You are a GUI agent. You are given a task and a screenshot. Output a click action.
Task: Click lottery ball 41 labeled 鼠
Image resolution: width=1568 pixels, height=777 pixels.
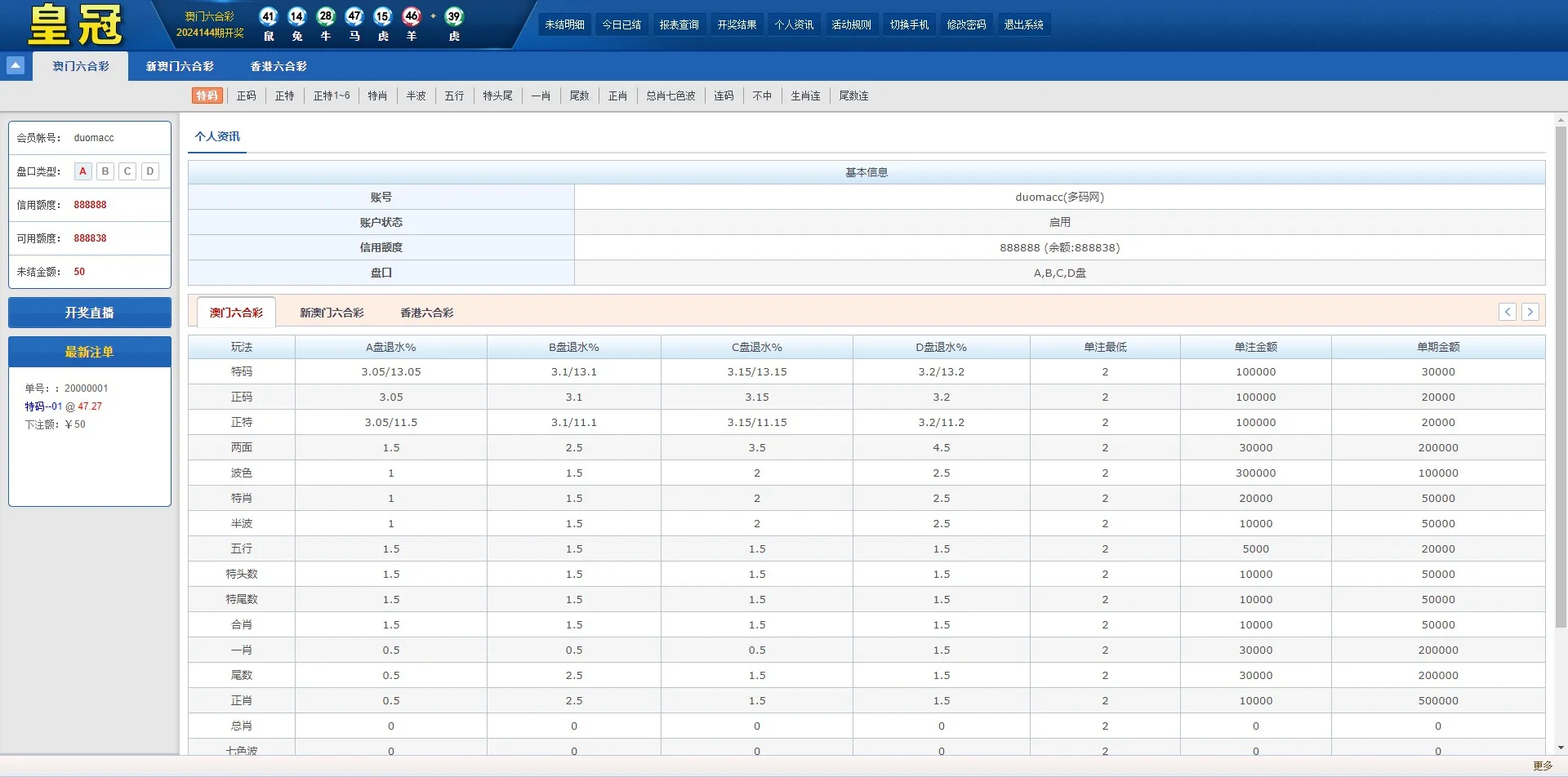pos(267,16)
